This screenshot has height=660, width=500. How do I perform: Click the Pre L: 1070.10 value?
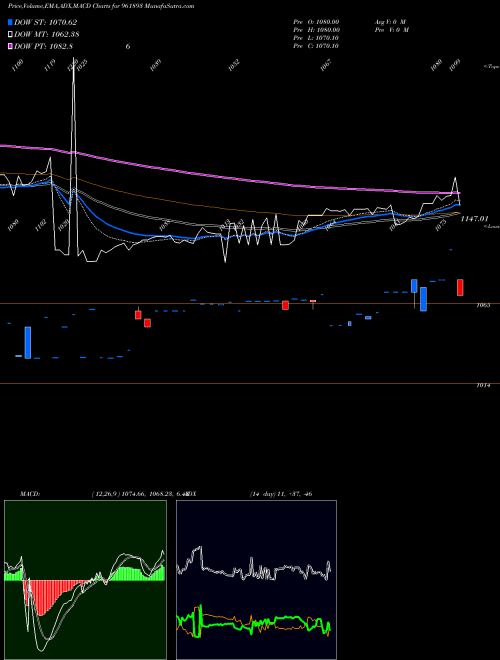(x=316, y=38)
